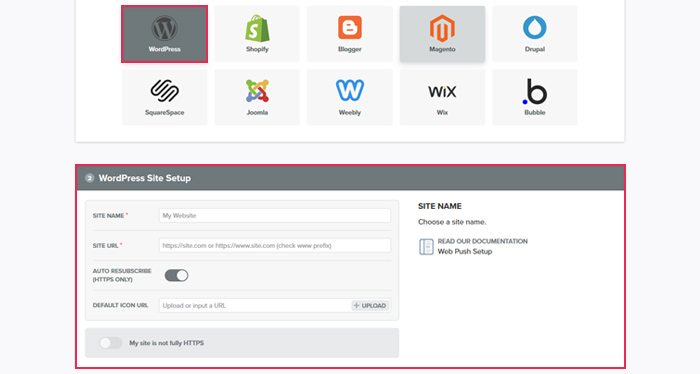The width and height of the screenshot is (700, 374).
Task: Click the 'READ OUR DOCUMENTATION' text
Action: point(483,241)
